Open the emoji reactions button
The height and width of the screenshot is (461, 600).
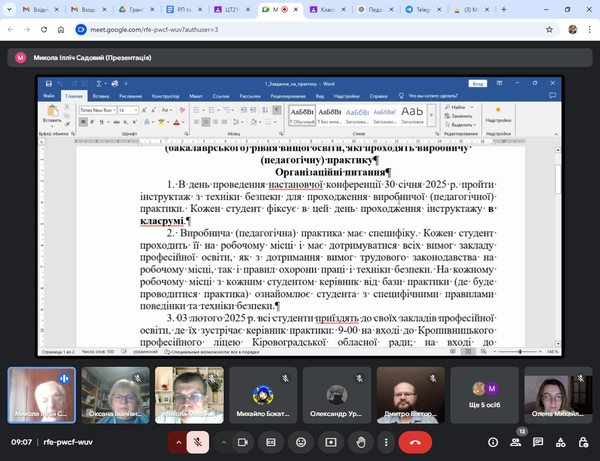[301, 440]
